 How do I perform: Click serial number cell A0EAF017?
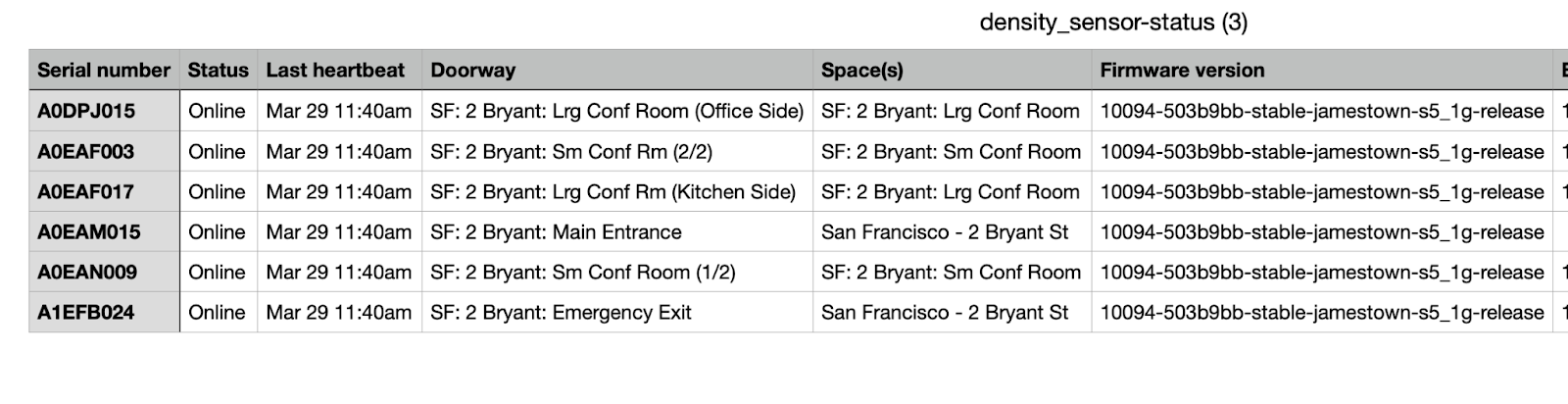point(104,191)
